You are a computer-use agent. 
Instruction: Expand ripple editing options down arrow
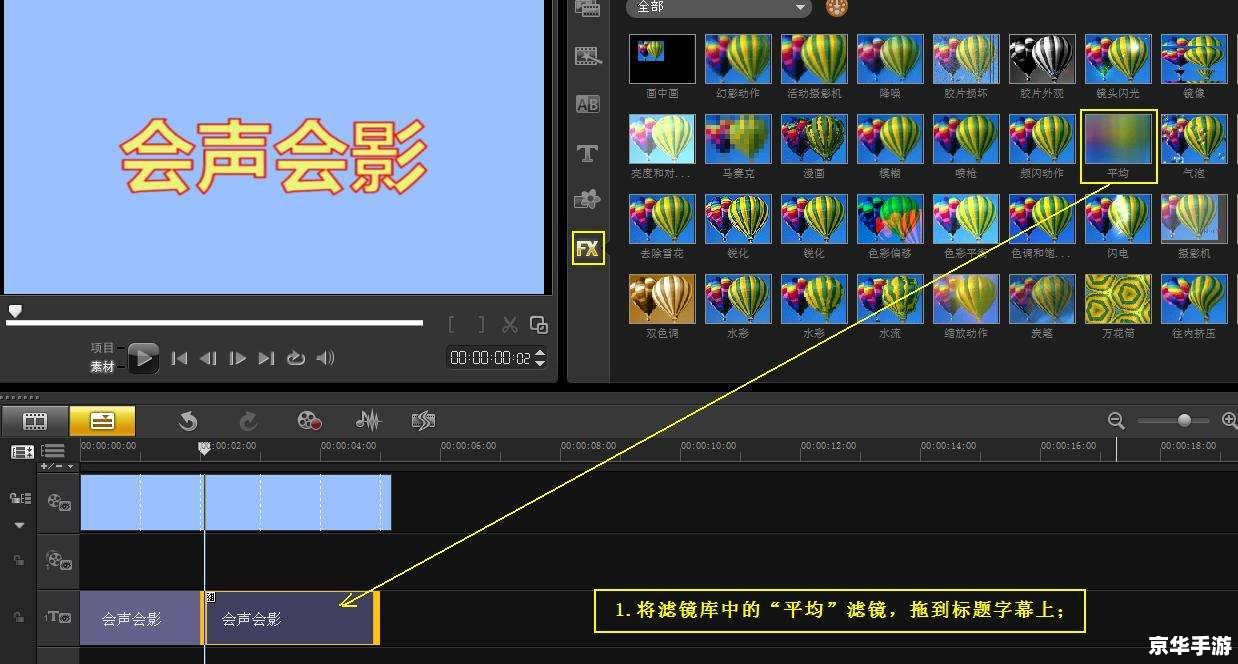(x=19, y=524)
